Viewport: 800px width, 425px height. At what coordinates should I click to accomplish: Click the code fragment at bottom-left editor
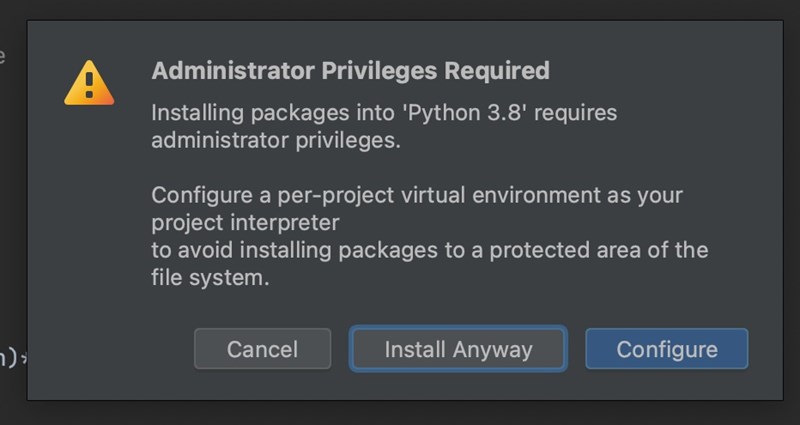[12, 357]
